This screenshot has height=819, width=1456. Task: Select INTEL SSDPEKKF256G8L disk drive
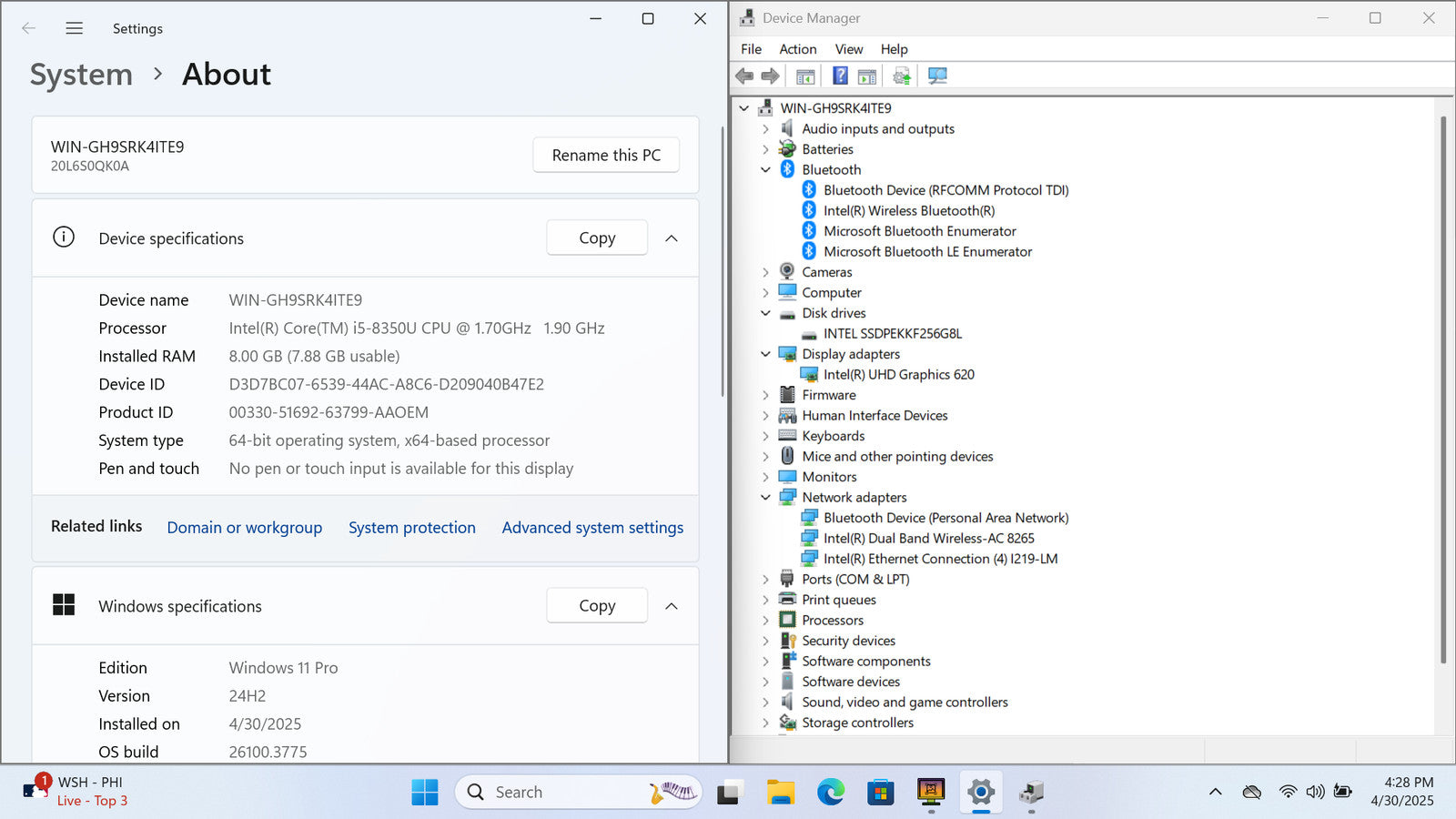click(x=893, y=333)
